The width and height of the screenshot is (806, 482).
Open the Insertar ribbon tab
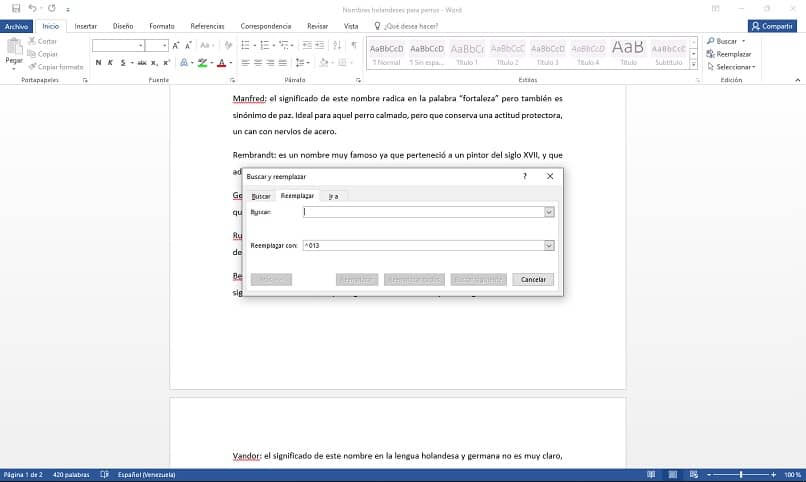click(x=85, y=26)
